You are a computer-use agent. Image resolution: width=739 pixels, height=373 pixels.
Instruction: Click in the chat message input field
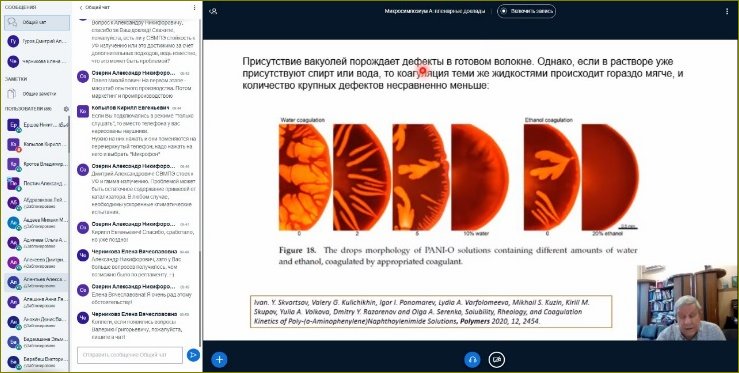click(x=130, y=355)
